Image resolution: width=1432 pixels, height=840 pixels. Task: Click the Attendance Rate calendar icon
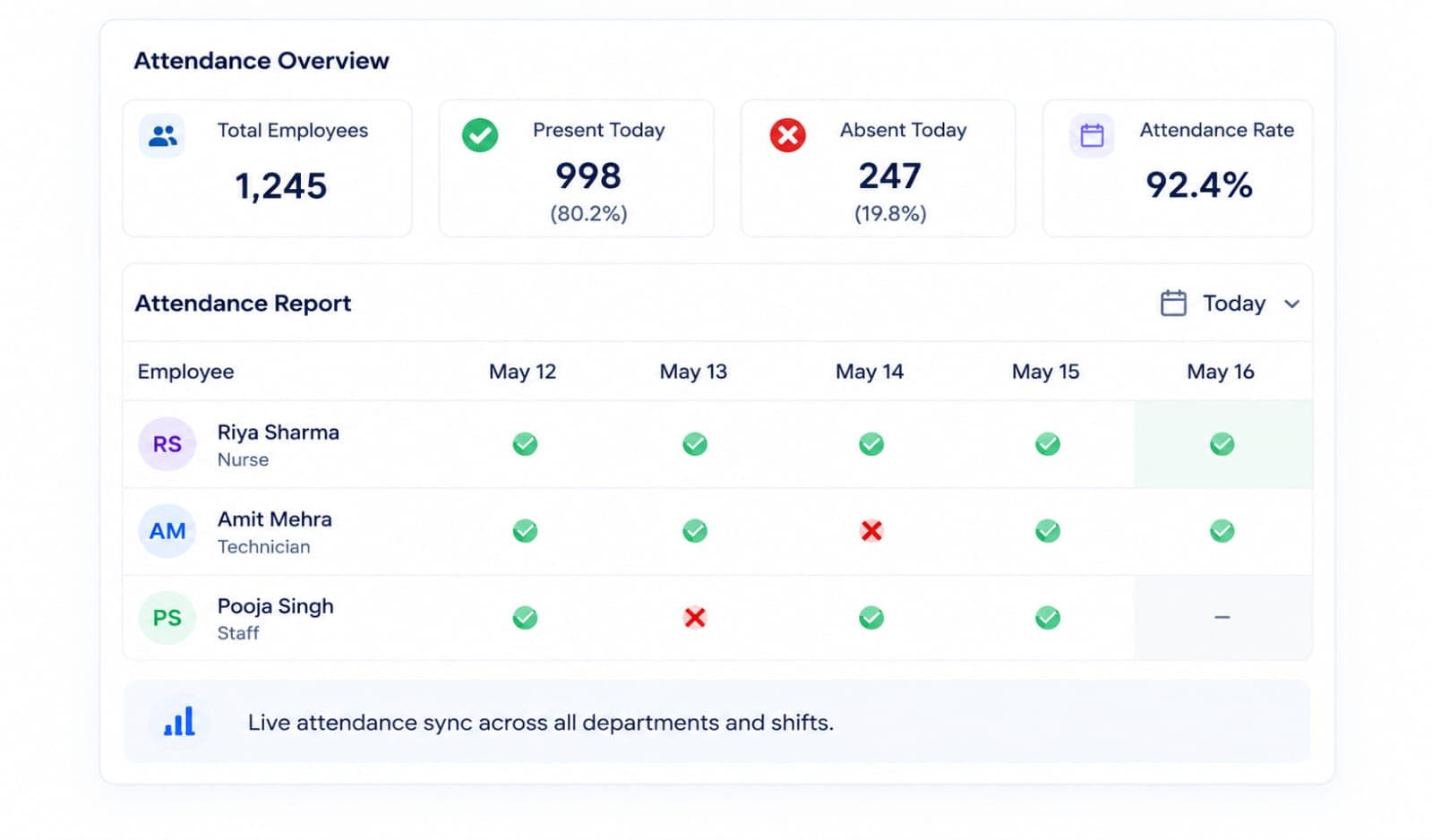click(x=1092, y=136)
